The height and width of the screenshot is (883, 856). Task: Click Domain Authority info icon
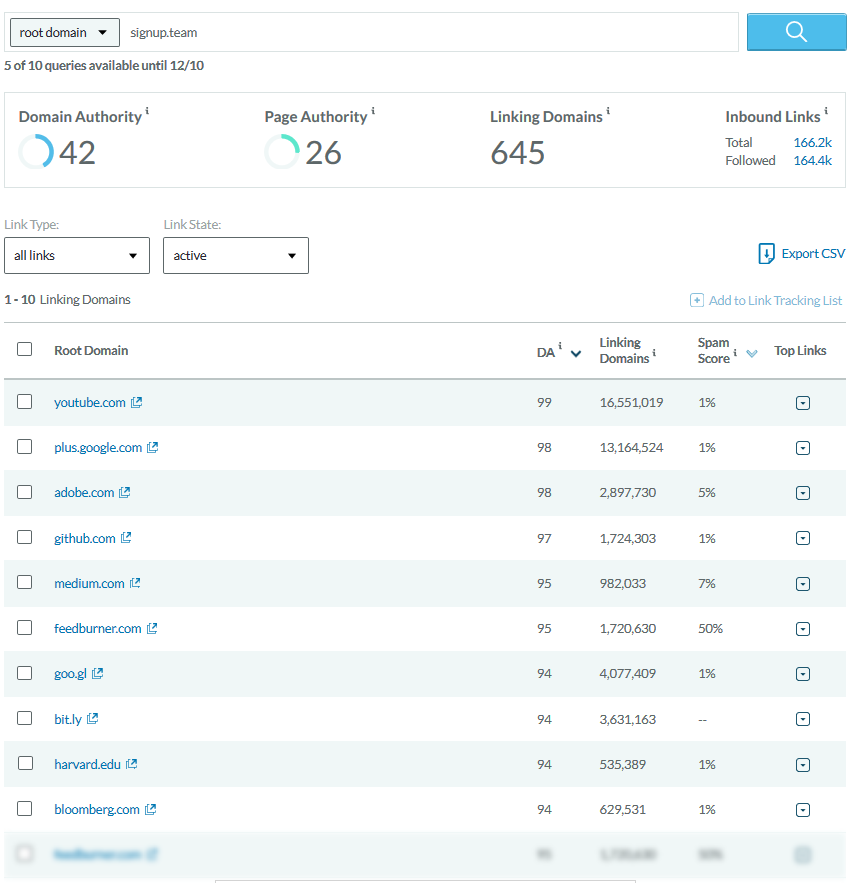pyautogui.click(x=147, y=111)
